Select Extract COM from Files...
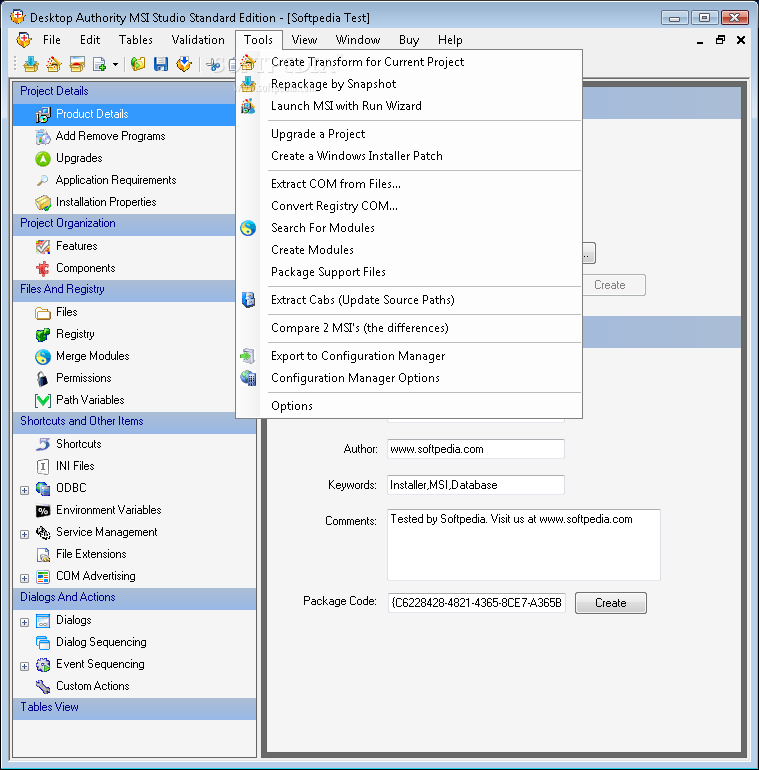This screenshot has height=770, width=759. pyautogui.click(x=409, y=184)
